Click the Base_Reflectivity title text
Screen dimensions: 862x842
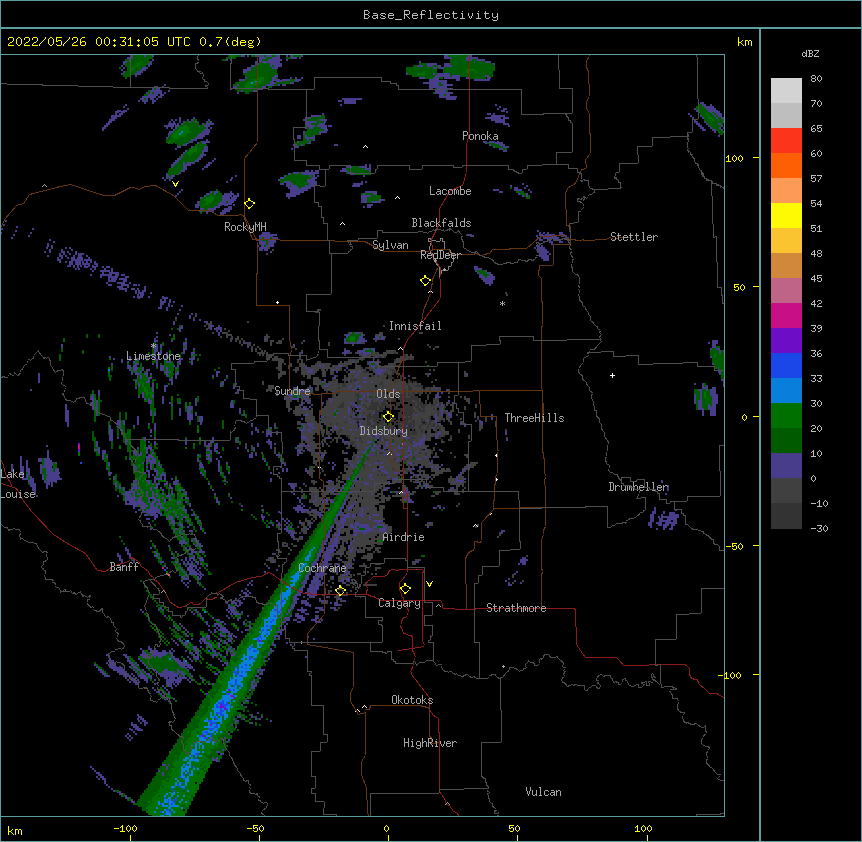[431, 15]
